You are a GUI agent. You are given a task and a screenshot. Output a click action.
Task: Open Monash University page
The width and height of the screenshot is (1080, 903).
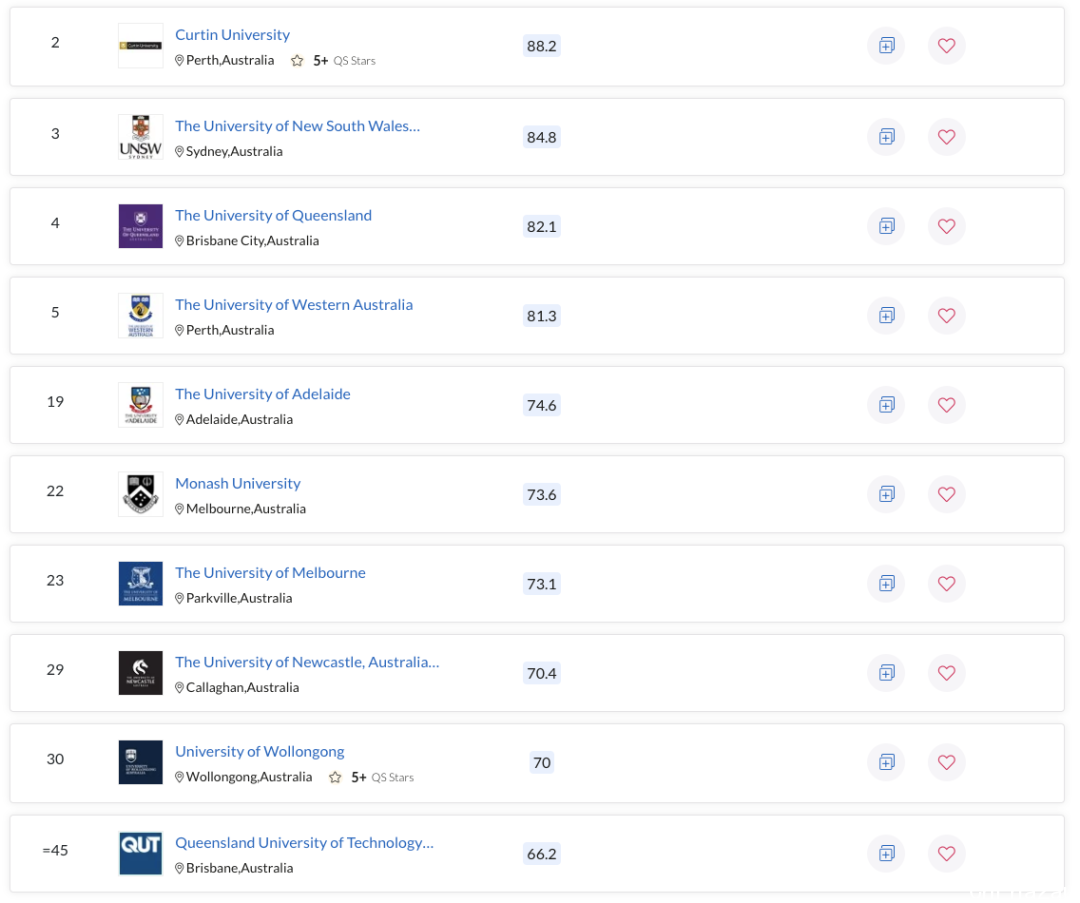pos(238,484)
